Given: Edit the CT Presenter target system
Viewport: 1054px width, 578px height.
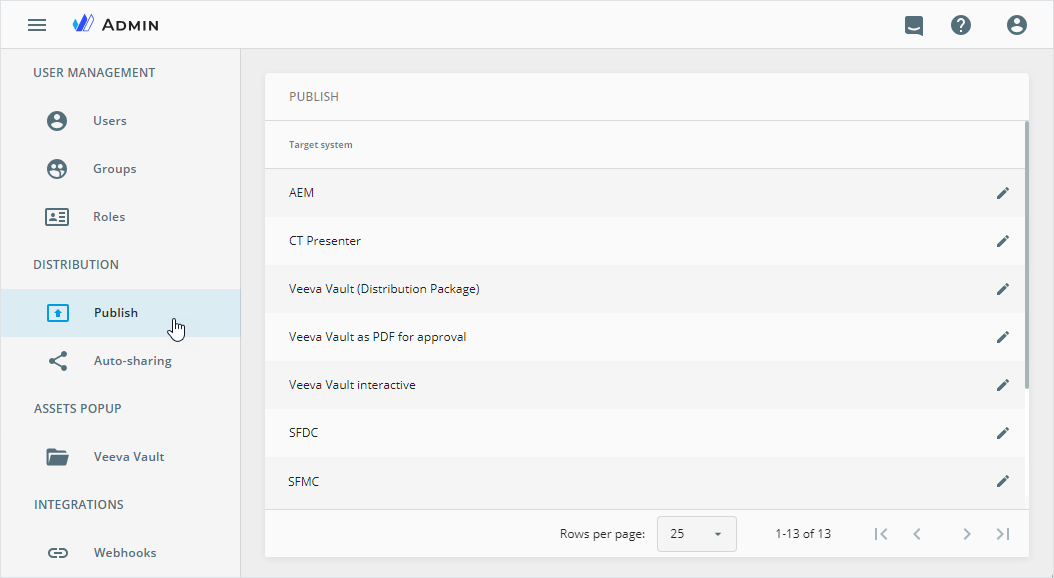Looking at the screenshot, I should pos(1002,241).
